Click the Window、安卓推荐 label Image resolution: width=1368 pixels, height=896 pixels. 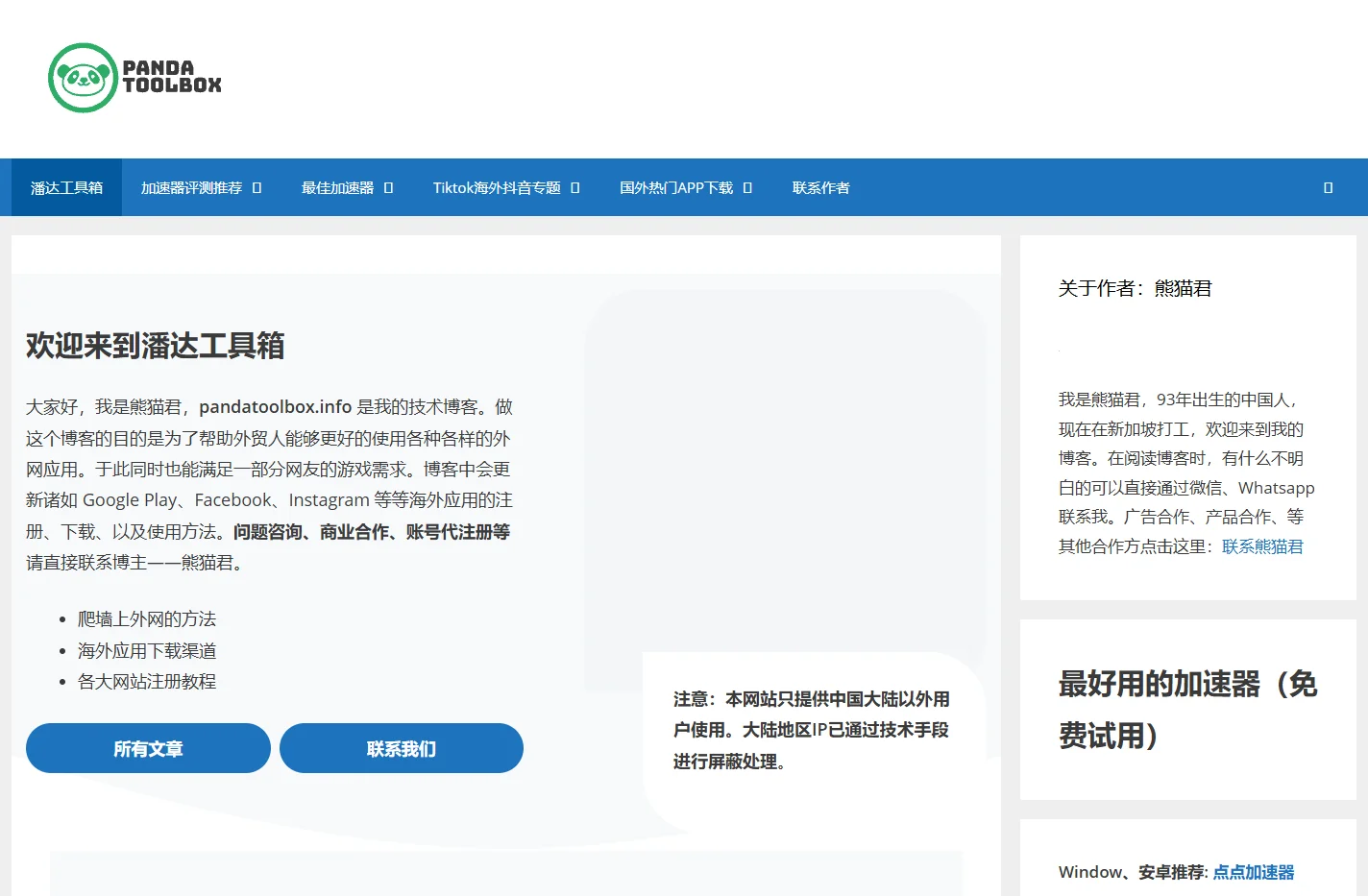(1133, 872)
